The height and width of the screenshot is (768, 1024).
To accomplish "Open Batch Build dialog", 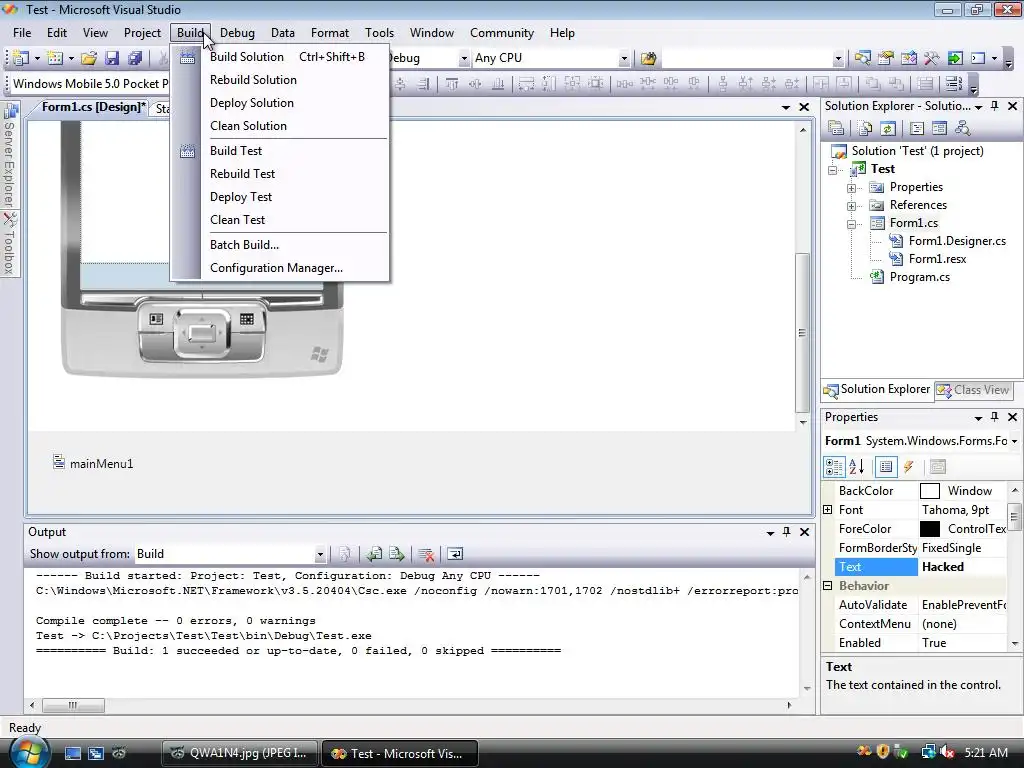I will [279, 245].
